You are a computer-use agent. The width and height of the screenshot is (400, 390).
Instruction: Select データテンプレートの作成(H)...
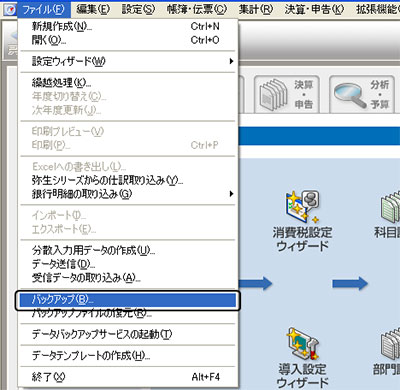pyautogui.click(x=127, y=356)
